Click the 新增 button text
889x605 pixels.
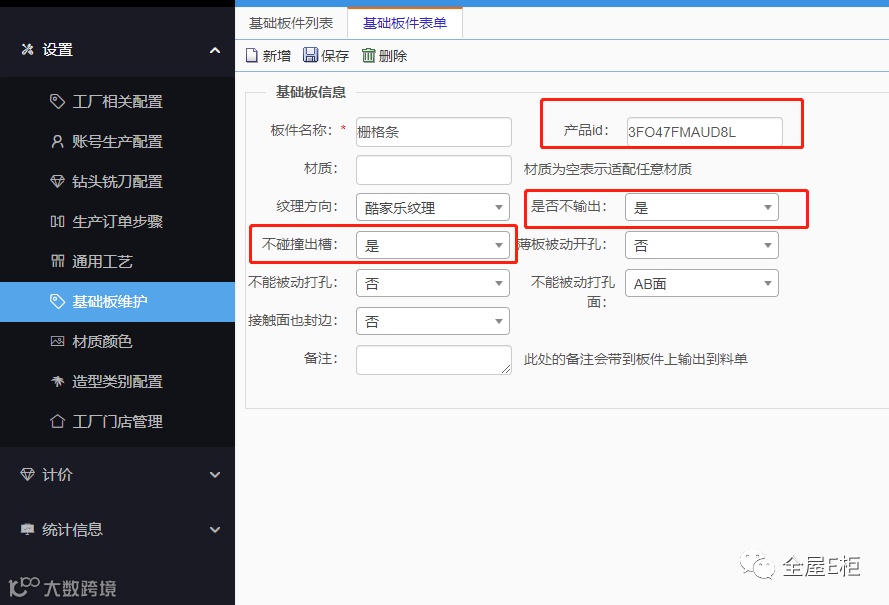(x=277, y=56)
